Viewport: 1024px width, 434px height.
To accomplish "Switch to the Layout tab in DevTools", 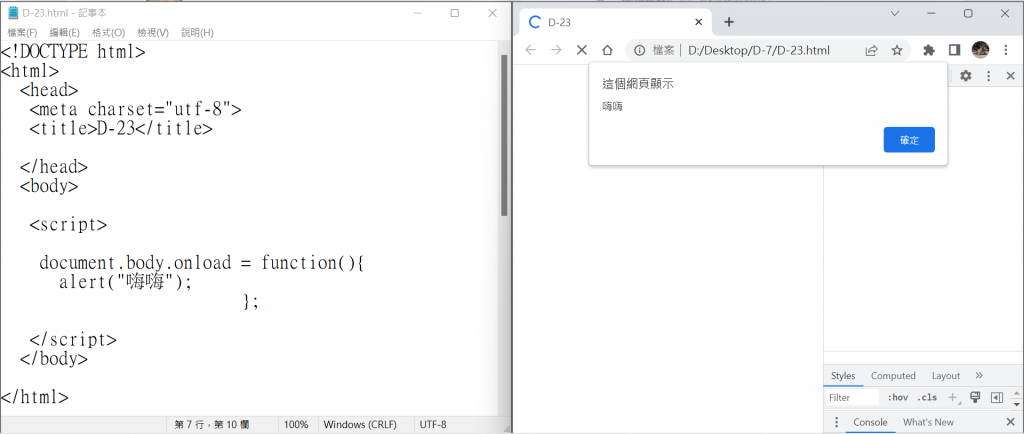I will point(946,376).
